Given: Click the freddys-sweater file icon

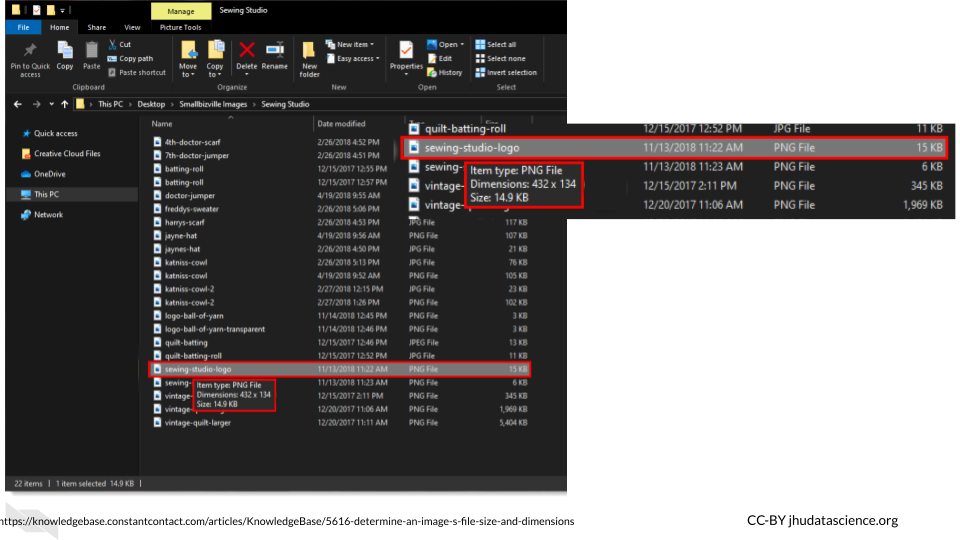Looking at the screenshot, I should [157, 209].
